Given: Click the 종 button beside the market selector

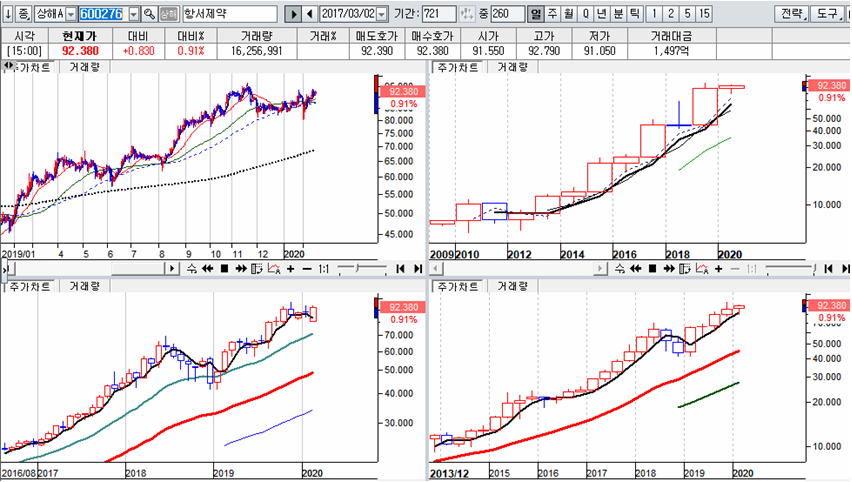Looking at the screenshot, I should tap(23, 14).
